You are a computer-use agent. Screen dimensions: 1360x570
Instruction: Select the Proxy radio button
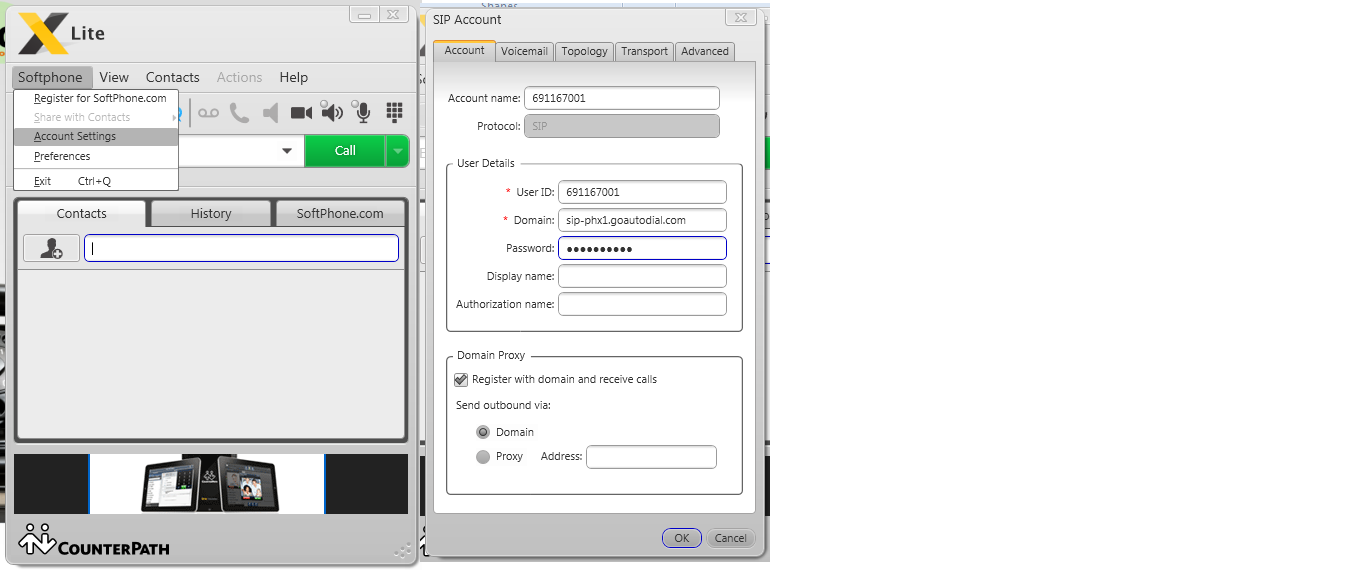[483, 457]
